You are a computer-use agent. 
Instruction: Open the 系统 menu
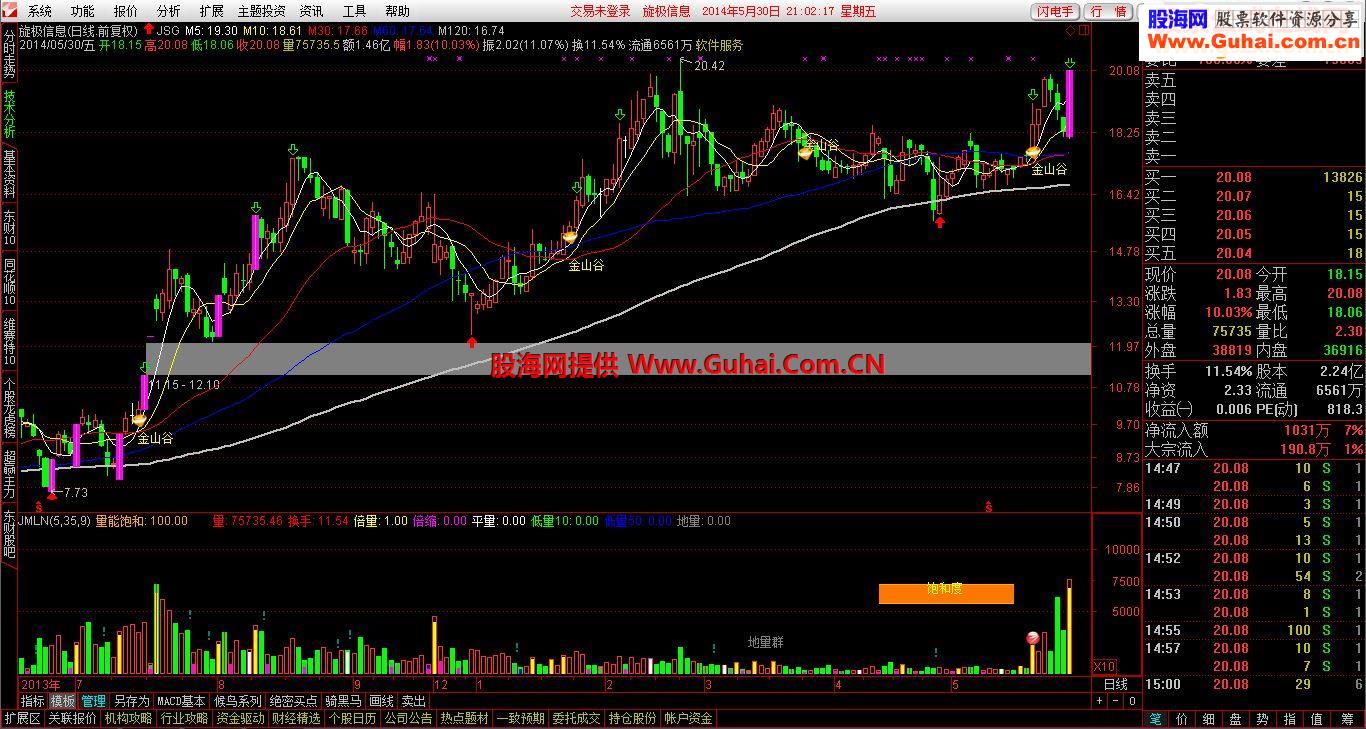pos(40,11)
